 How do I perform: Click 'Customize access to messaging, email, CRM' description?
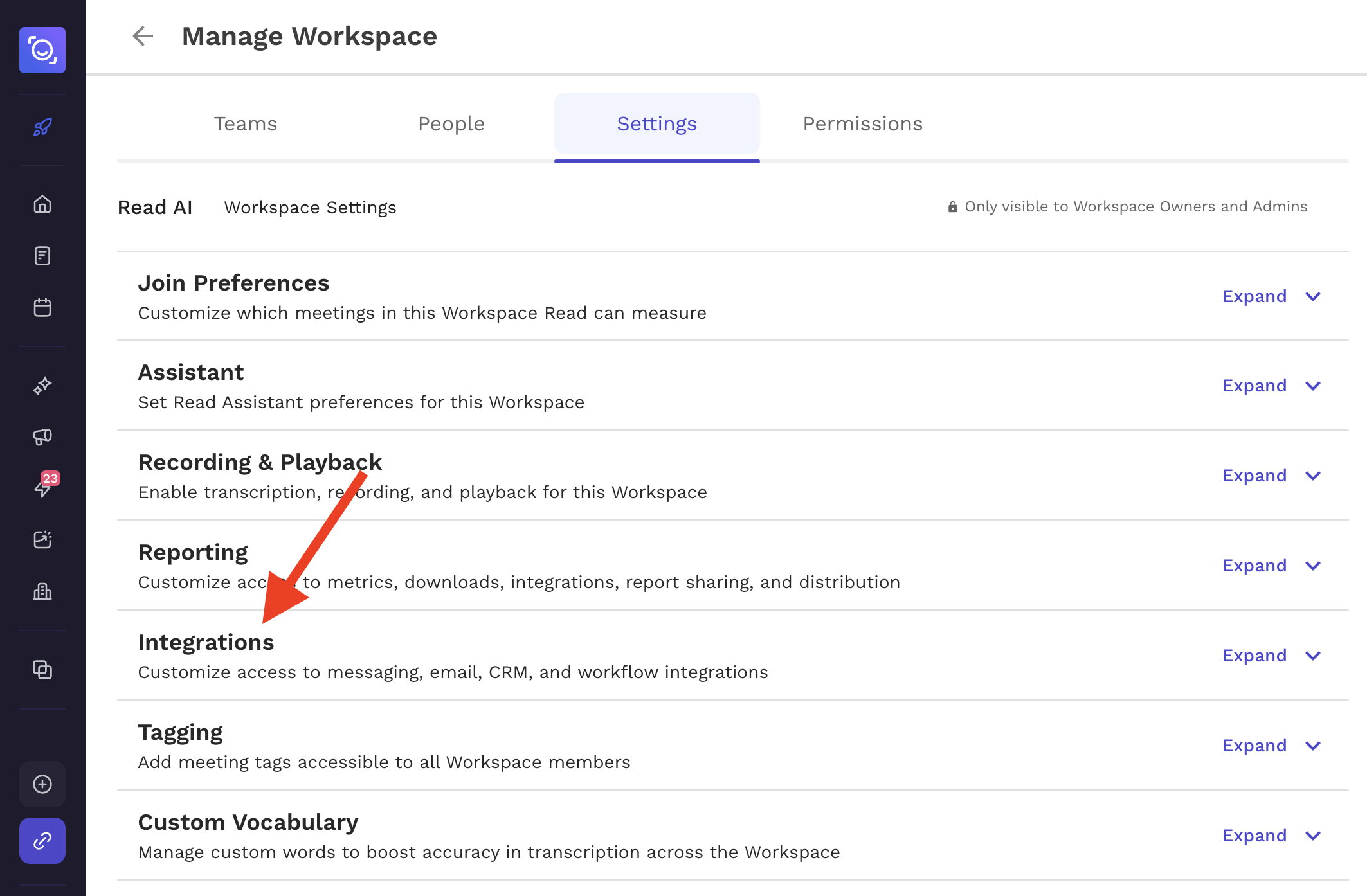click(453, 672)
